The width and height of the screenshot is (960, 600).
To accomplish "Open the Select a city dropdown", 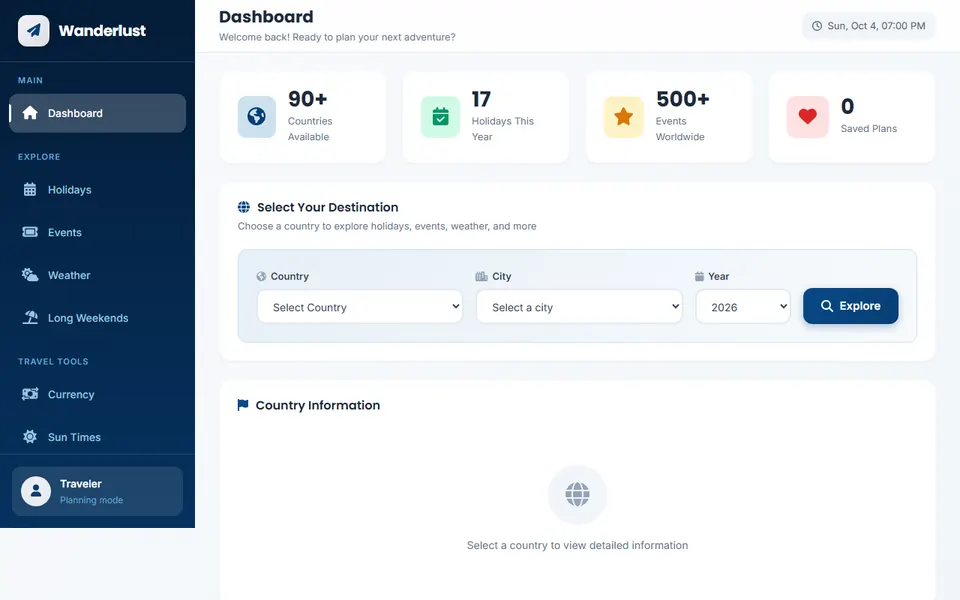I will [579, 307].
